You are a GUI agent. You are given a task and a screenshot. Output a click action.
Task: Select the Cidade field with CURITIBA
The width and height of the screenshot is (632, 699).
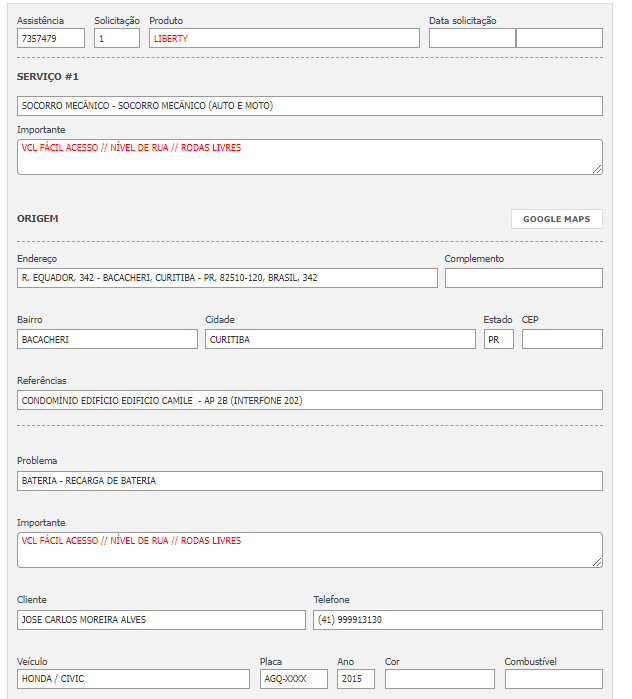(340, 339)
